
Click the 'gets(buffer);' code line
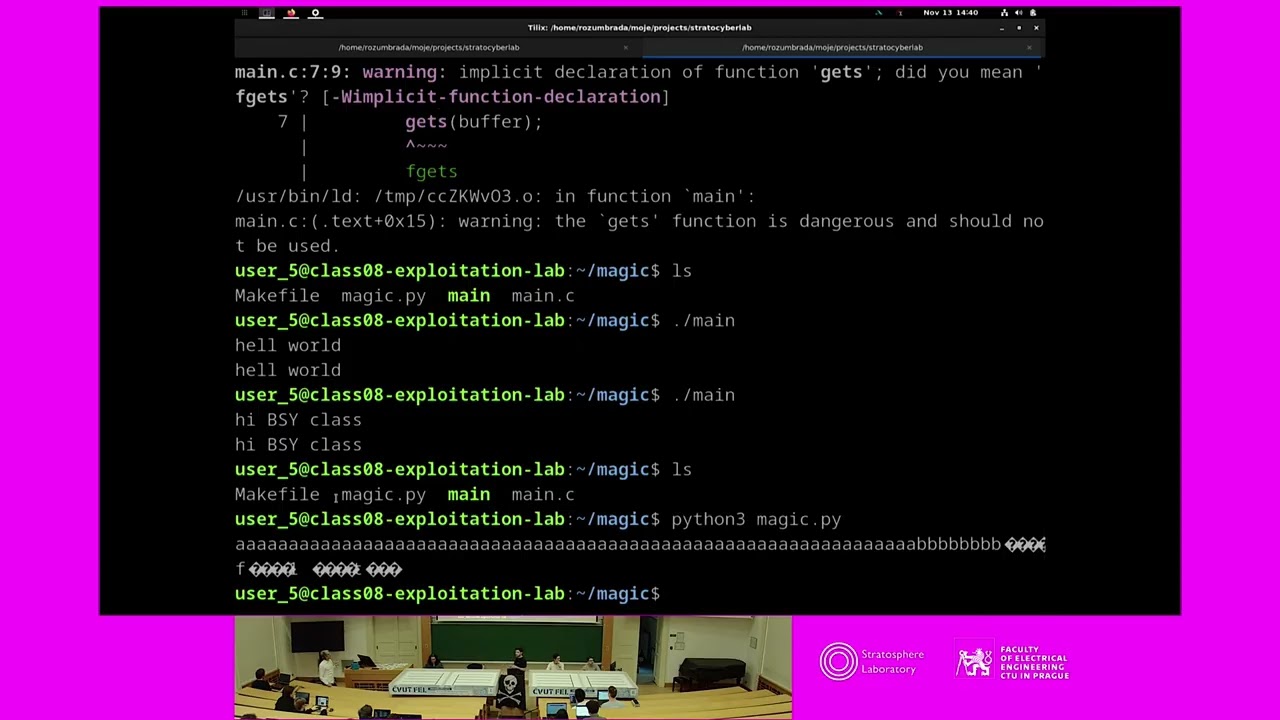[x=473, y=121]
